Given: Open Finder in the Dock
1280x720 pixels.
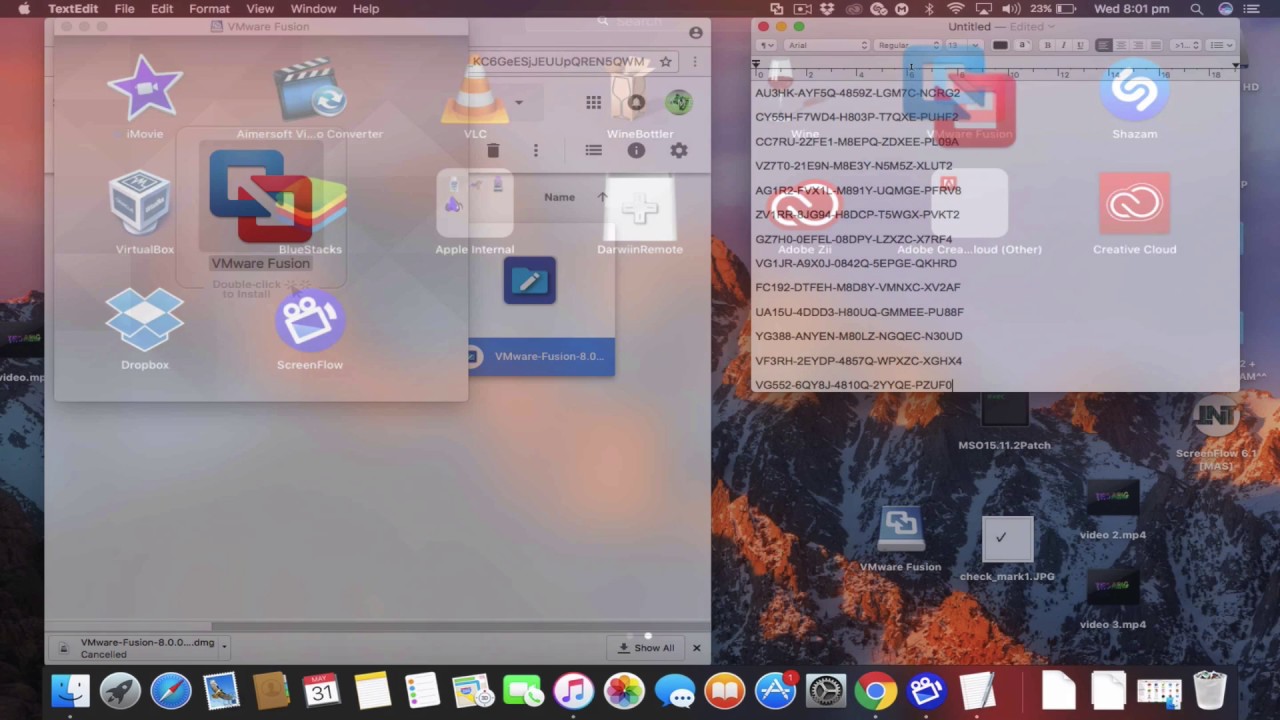Looking at the screenshot, I should point(70,691).
